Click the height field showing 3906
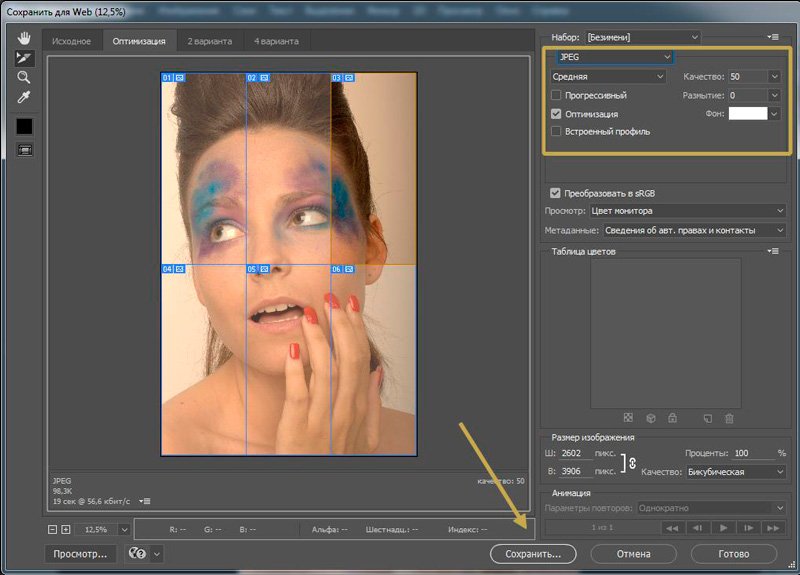The height and width of the screenshot is (575, 800). [x=576, y=471]
